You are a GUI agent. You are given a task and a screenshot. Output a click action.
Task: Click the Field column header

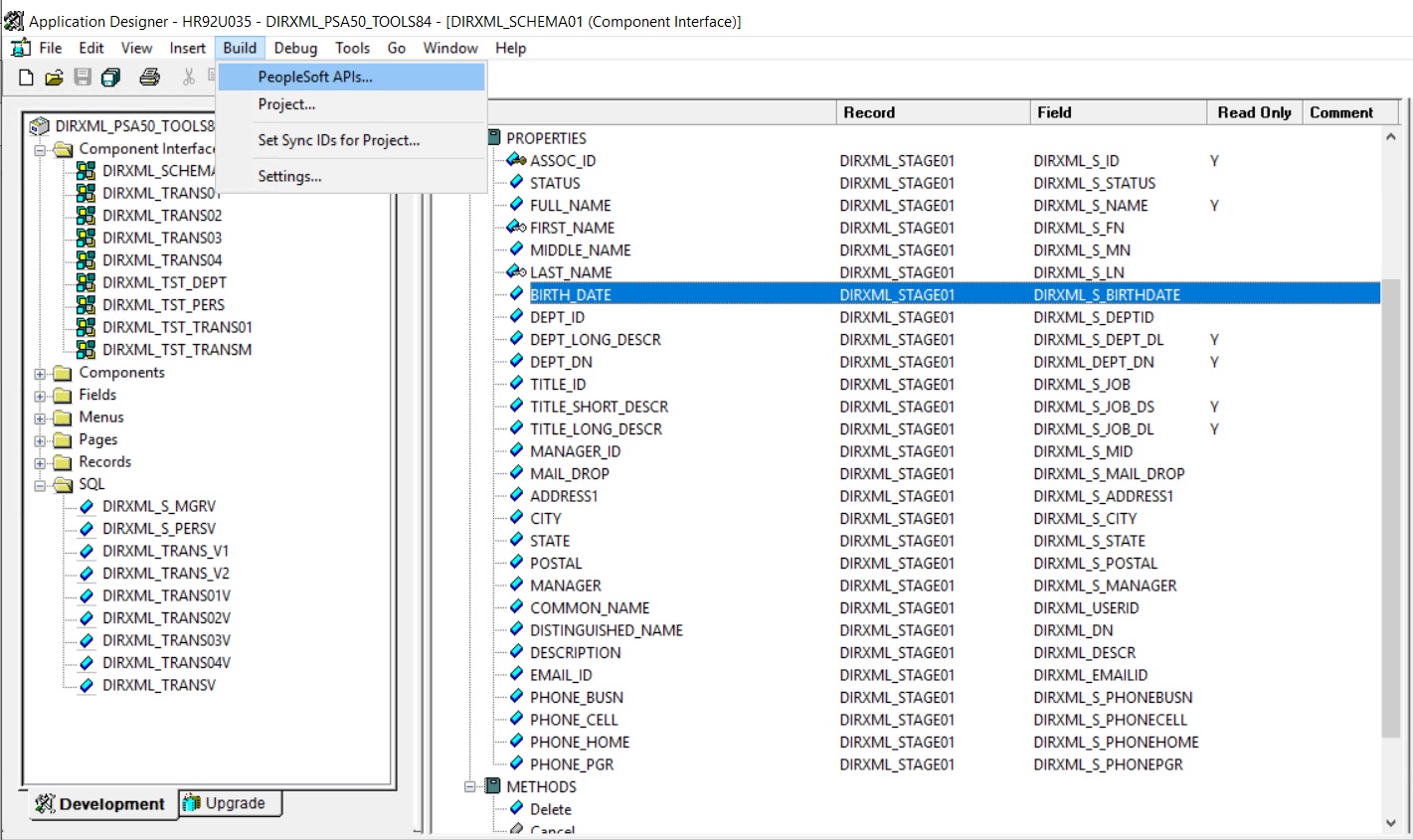(1119, 112)
